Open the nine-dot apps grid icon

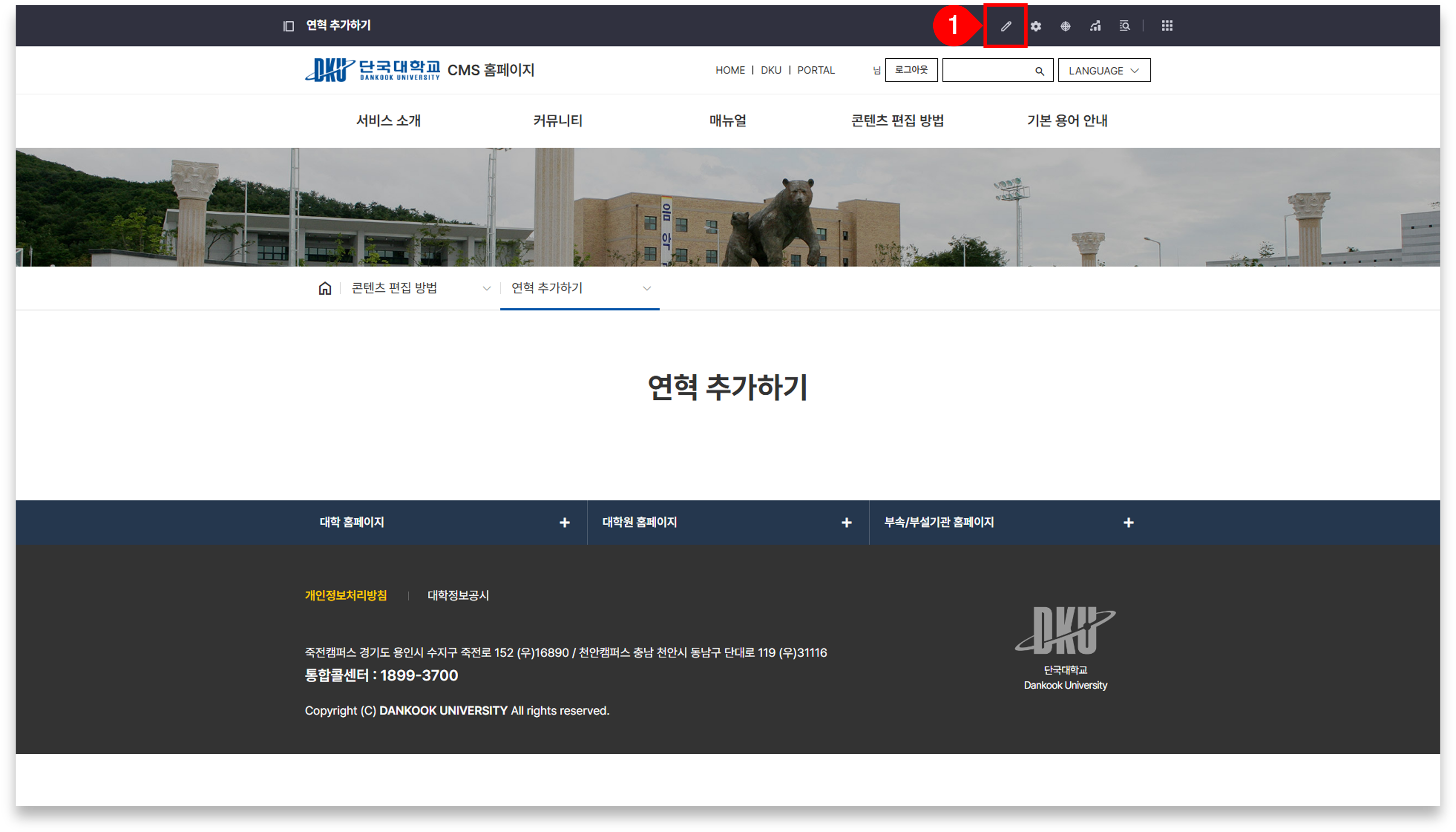tap(1167, 26)
